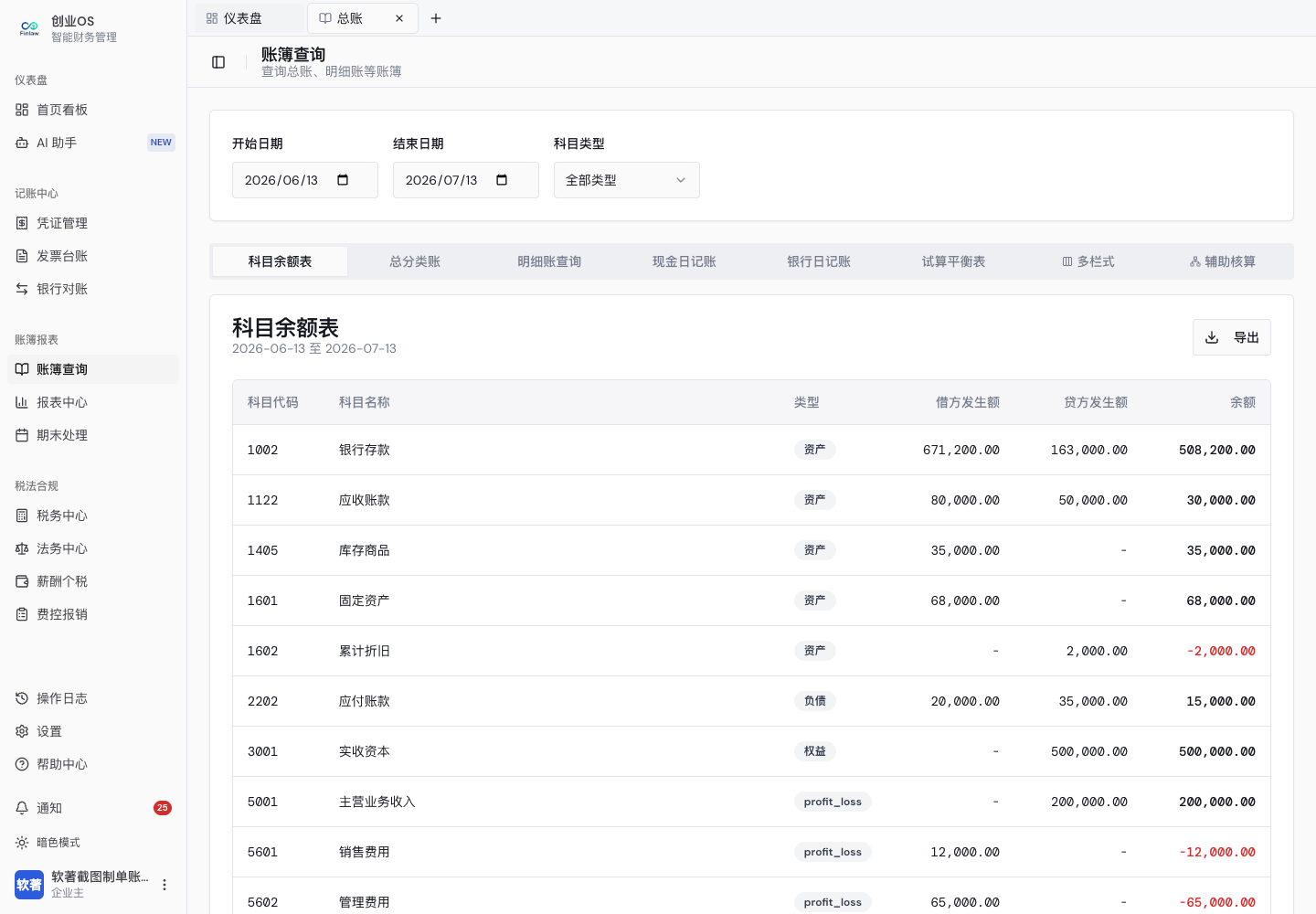Click the 凭证管理 icon

(x=22, y=223)
